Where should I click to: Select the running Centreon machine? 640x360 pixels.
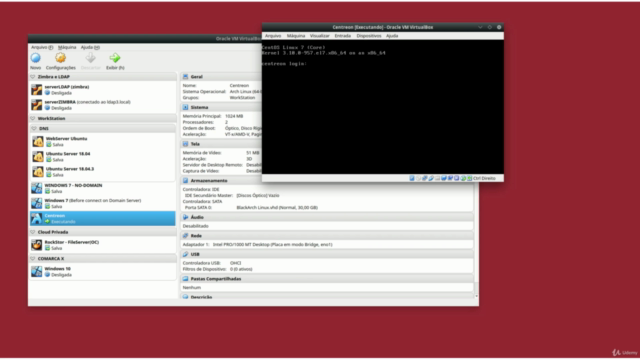point(102,218)
